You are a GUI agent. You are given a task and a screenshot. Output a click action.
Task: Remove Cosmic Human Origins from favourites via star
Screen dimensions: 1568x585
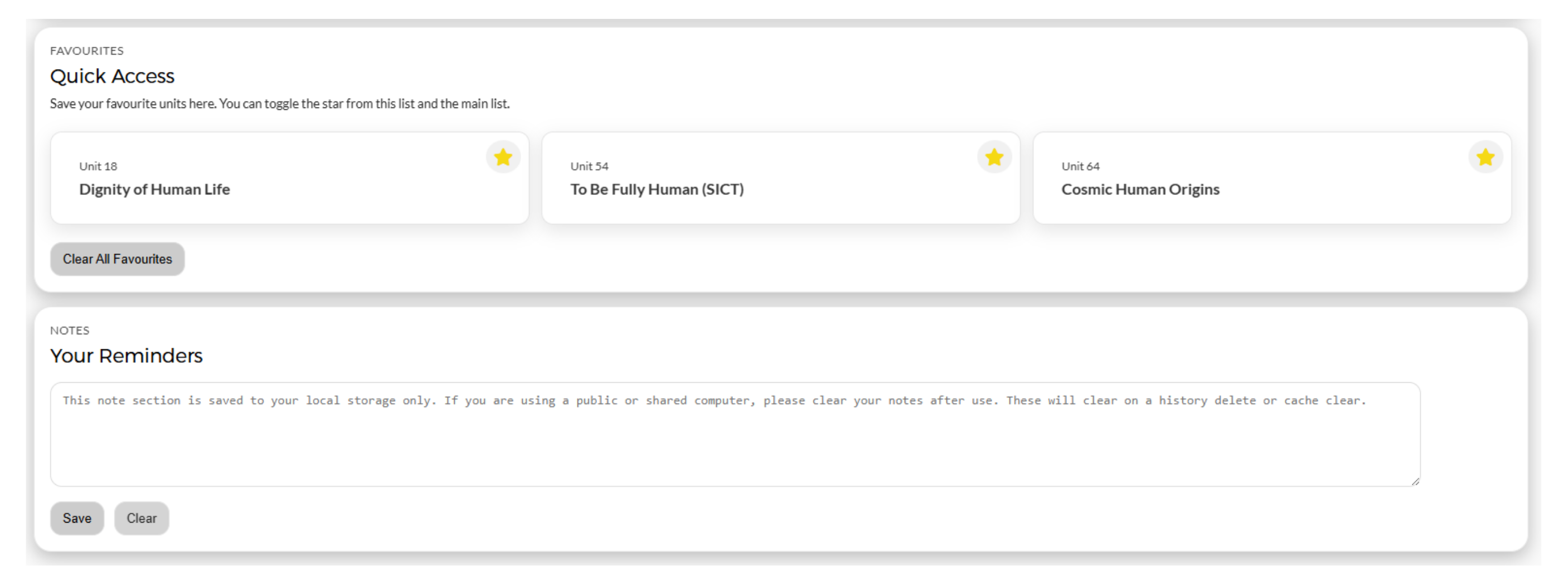(1485, 158)
